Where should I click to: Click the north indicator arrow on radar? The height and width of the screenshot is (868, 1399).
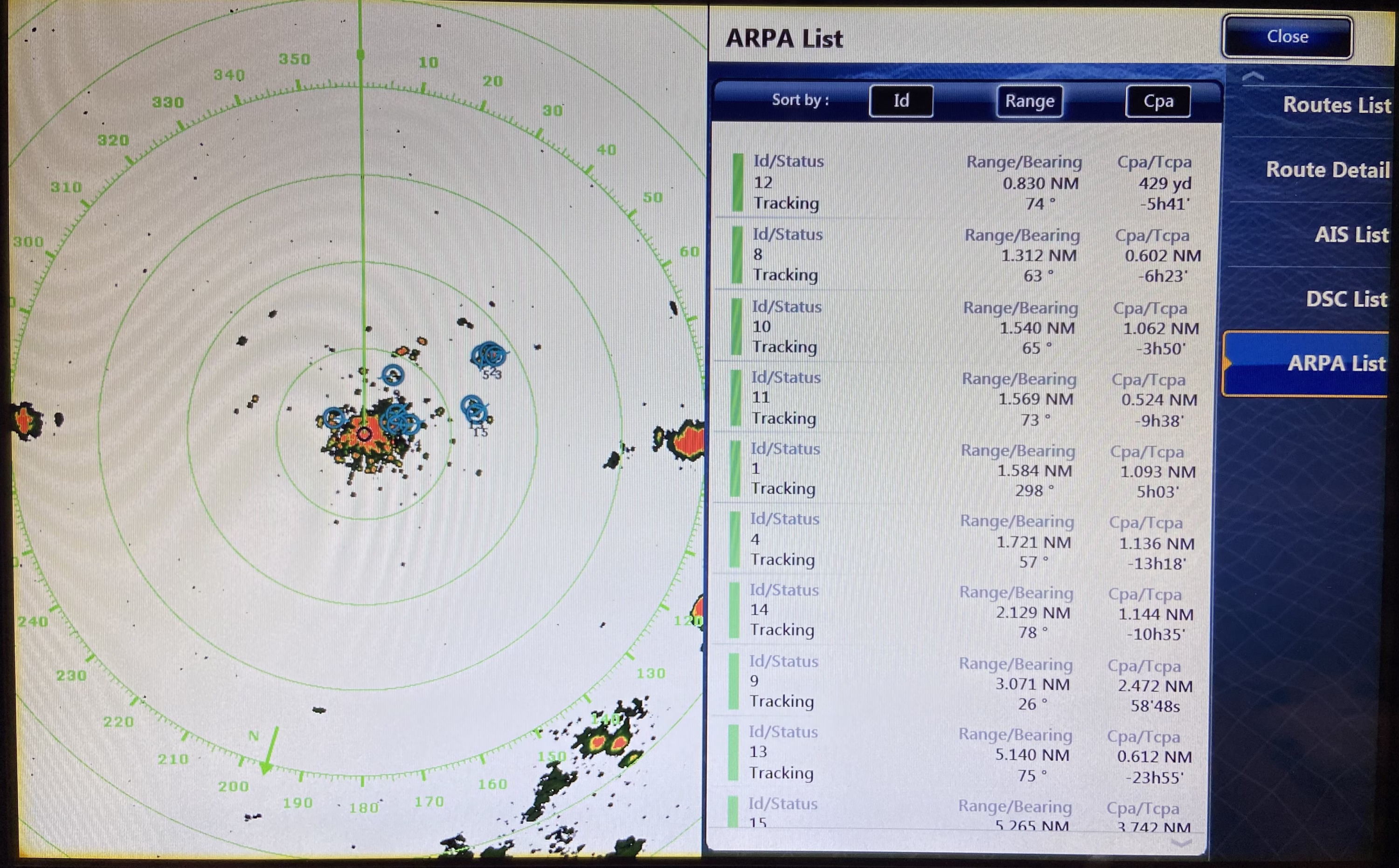(x=270, y=751)
